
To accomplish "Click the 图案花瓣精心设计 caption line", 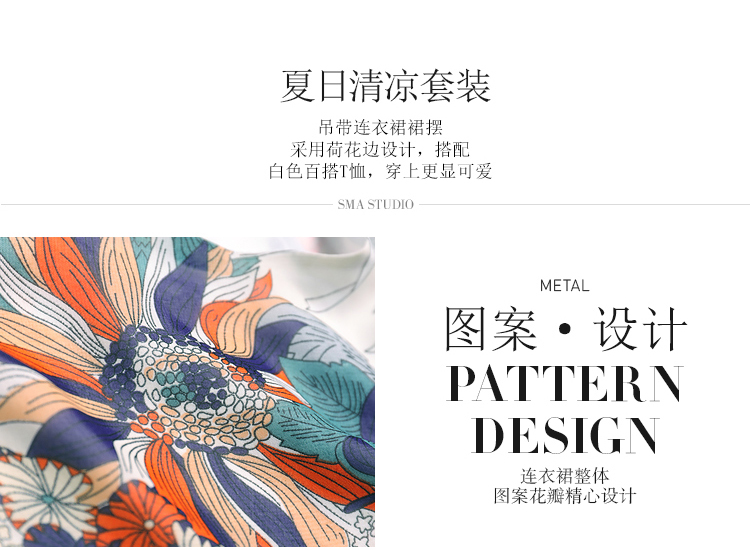I will 565,496.
